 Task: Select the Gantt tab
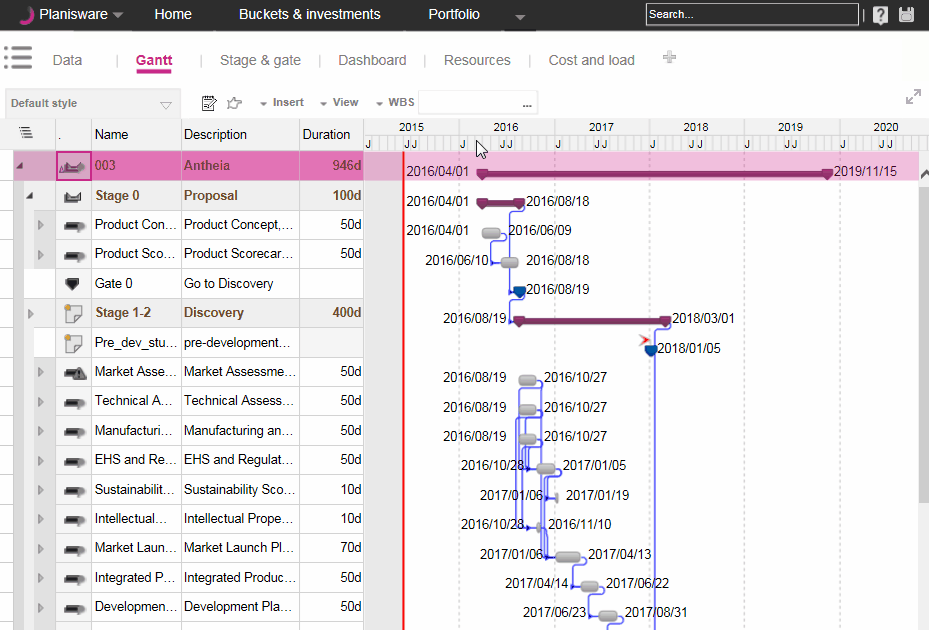coord(154,60)
